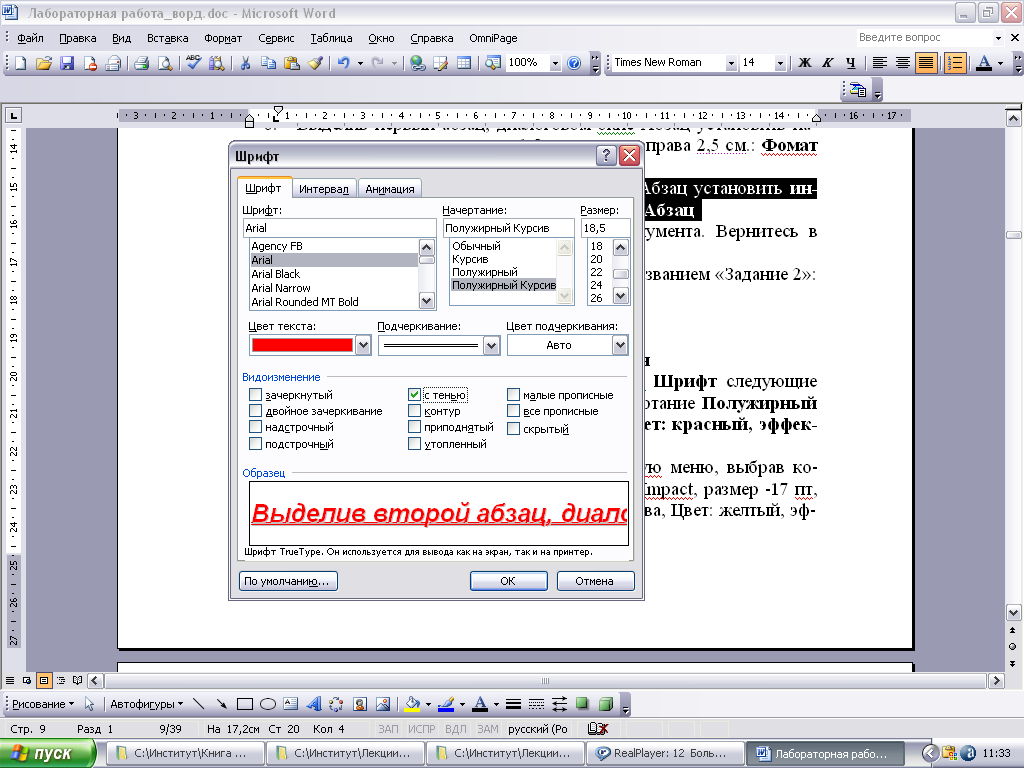Open the Формат menu
Viewport: 1024px width, 768px height.
pyautogui.click(x=223, y=38)
